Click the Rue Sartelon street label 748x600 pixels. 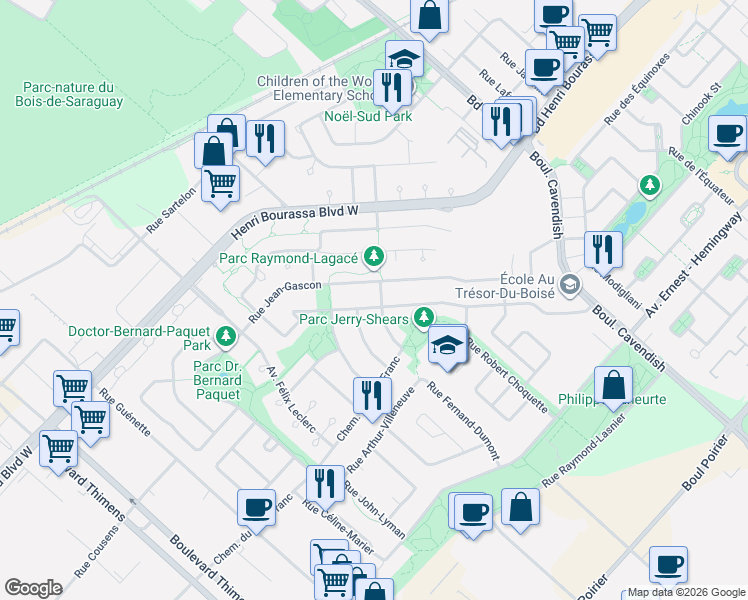(x=171, y=210)
